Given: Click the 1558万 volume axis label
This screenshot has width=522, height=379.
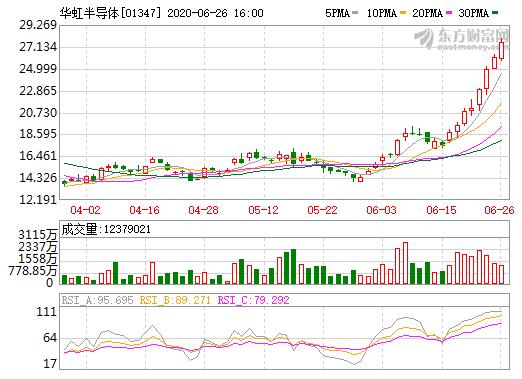Looking at the screenshot, I should (x=38, y=259).
